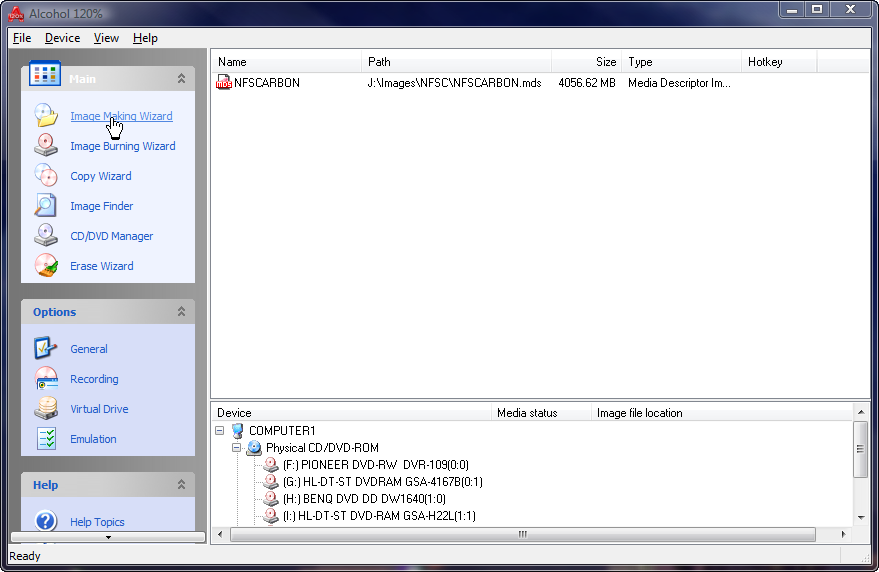The height and width of the screenshot is (572, 879).
Task: Open the File menu
Action: pos(22,38)
